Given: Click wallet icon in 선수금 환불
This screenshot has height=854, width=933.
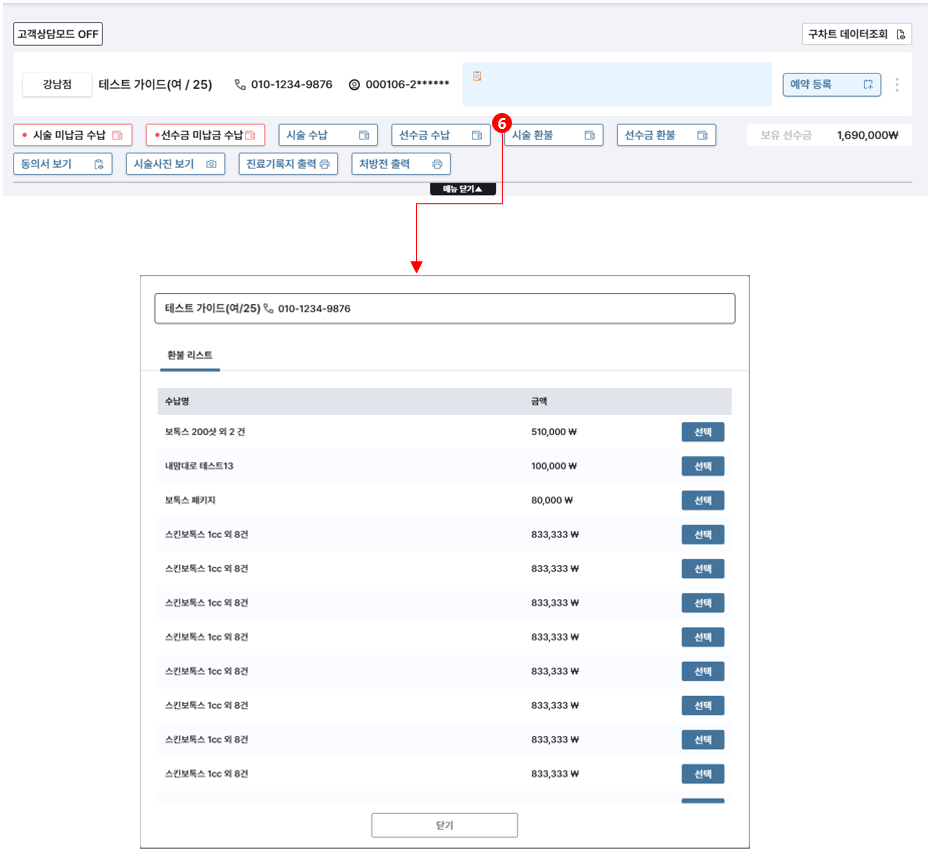Looking at the screenshot, I should coord(702,136).
